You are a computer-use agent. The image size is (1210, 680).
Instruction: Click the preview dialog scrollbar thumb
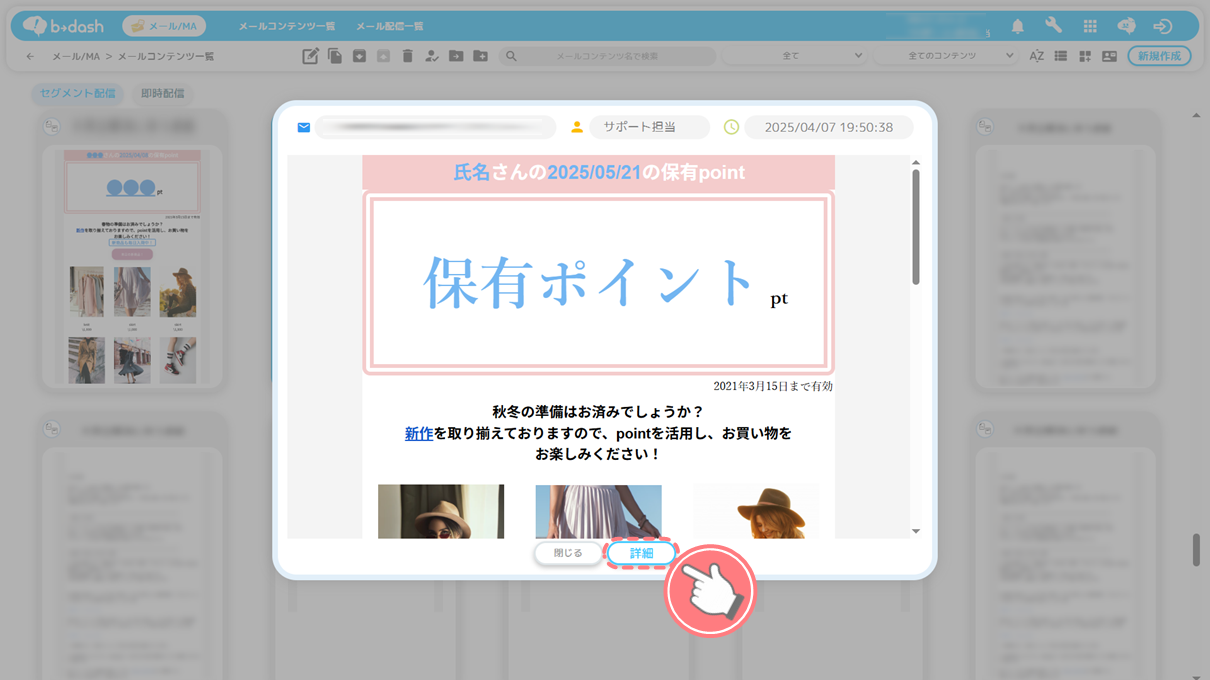(x=915, y=227)
